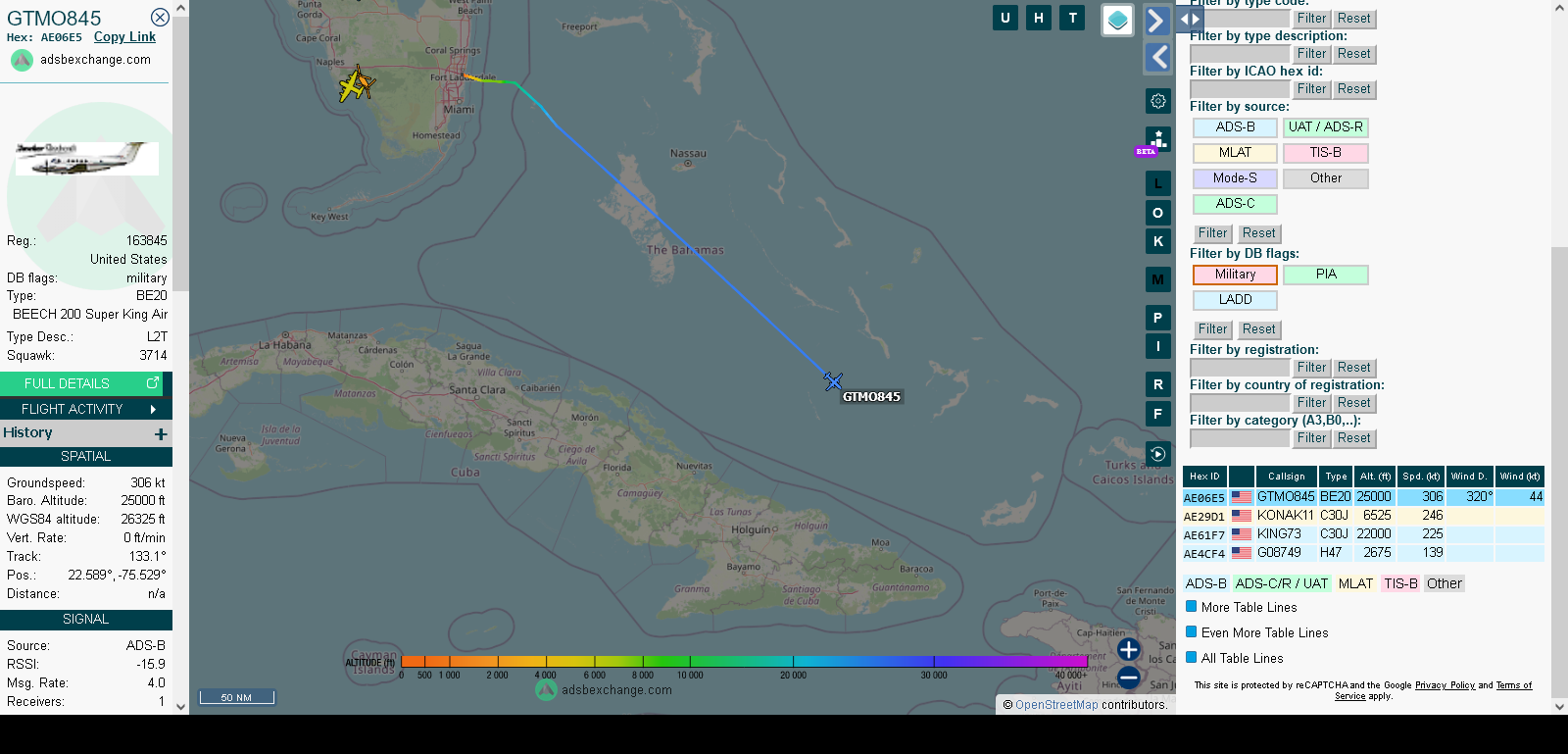The image size is (1568, 754).
Task: Click the F map button
Action: coord(1158,414)
